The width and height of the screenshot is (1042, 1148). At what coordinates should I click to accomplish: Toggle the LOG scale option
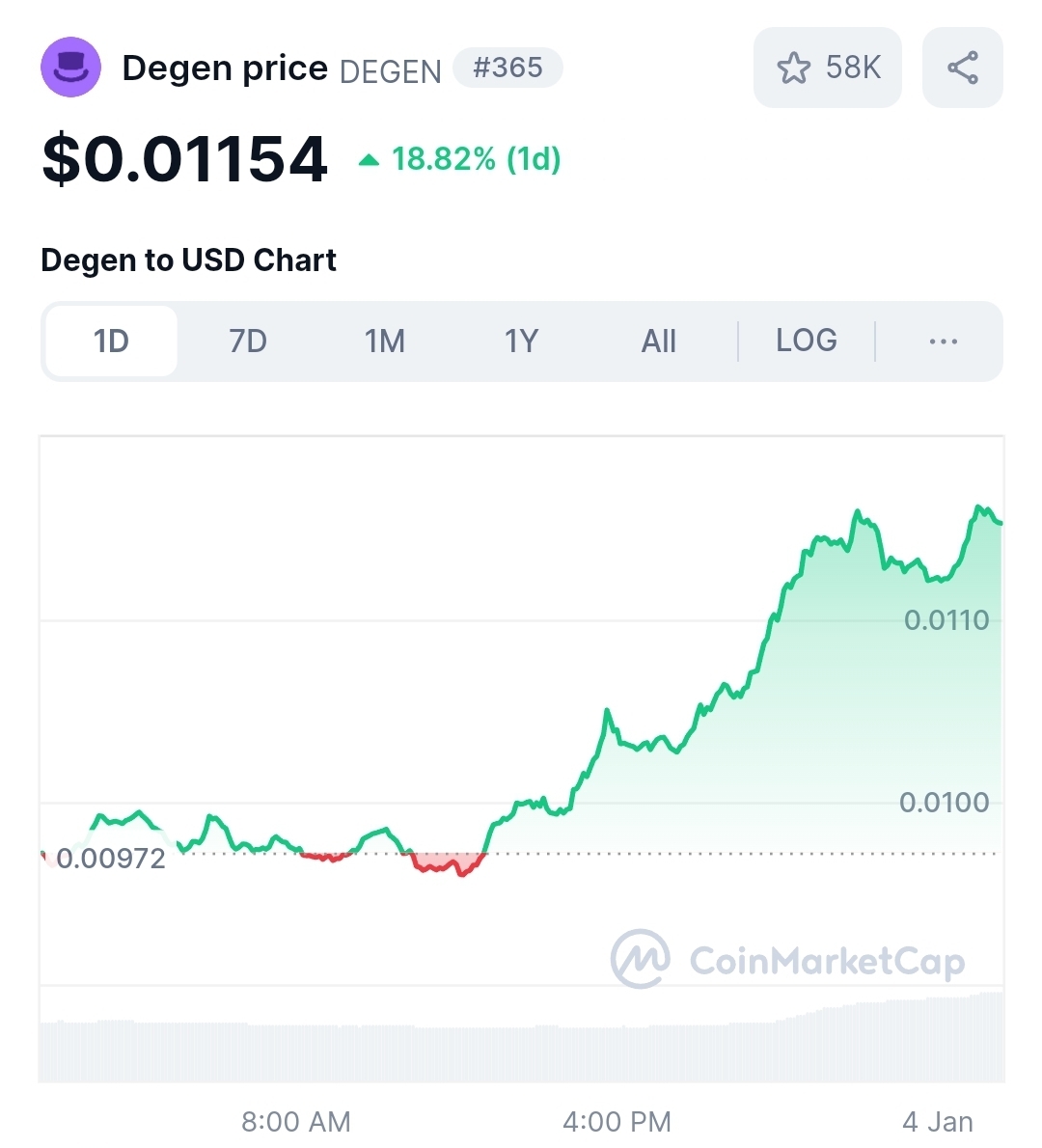coord(807,341)
